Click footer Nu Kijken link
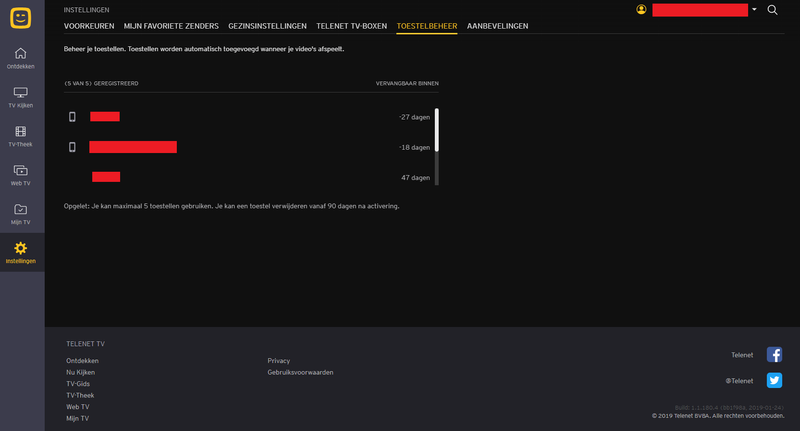 (x=80, y=372)
